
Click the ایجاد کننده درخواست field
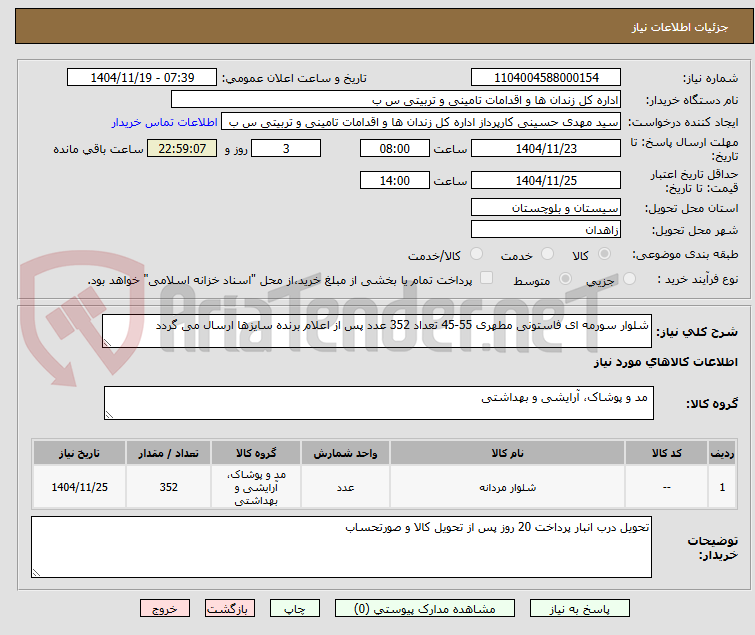tap(421, 122)
